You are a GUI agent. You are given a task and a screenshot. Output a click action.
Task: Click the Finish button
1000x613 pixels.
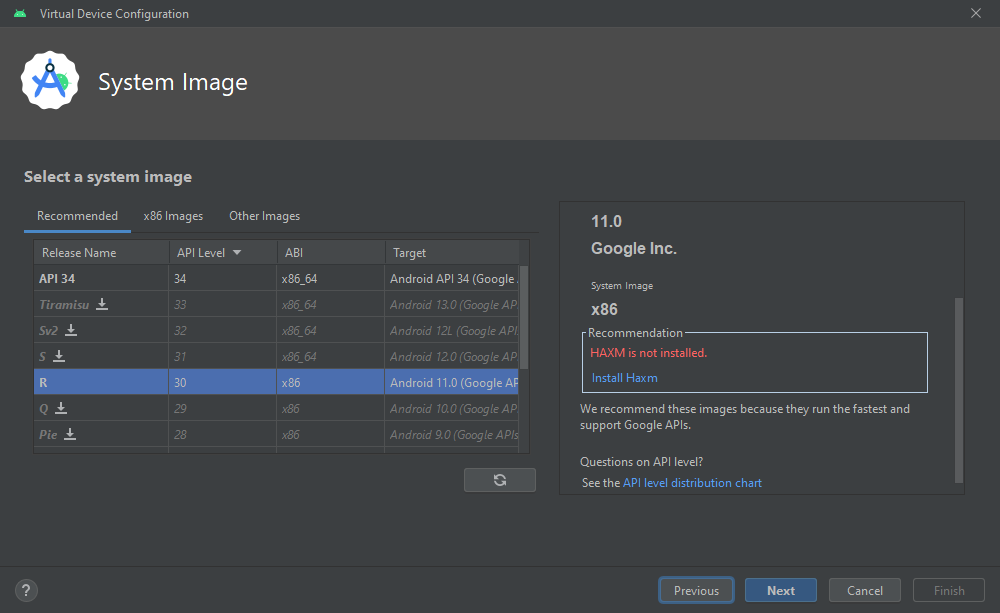click(x=949, y=591)
